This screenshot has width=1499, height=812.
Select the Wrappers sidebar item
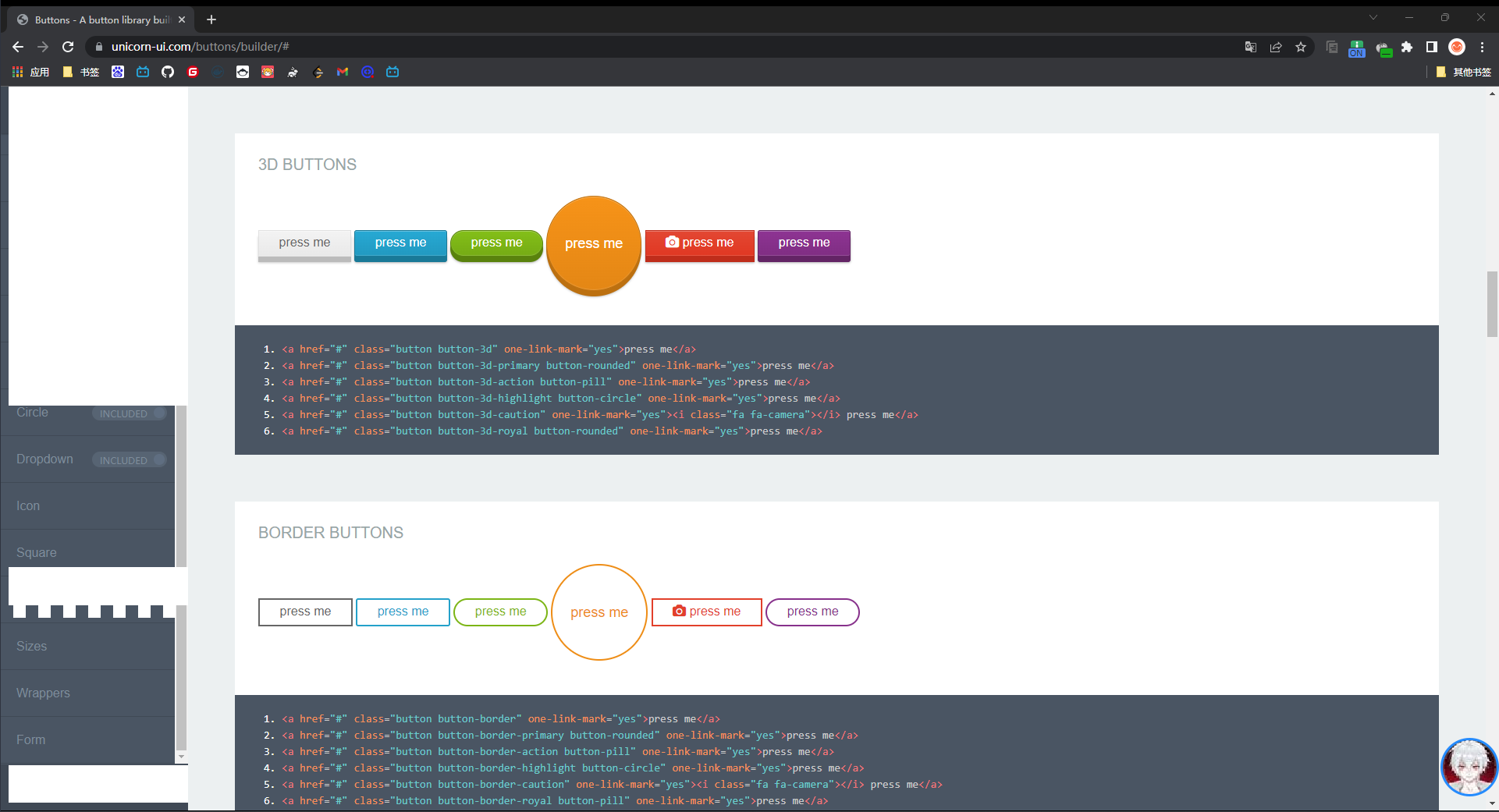coord(43,693)
